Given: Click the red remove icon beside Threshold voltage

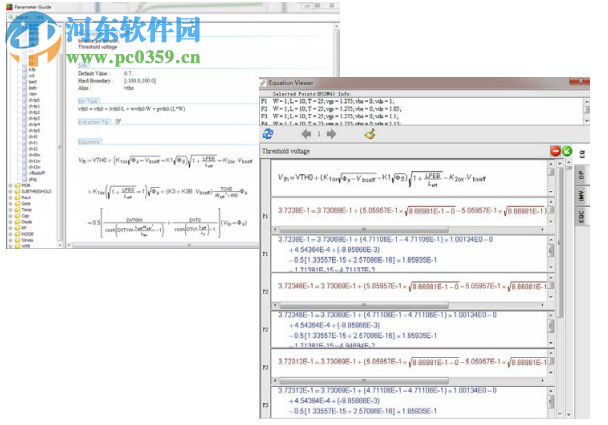Looking at the screenshot, I should pos(555,151).
